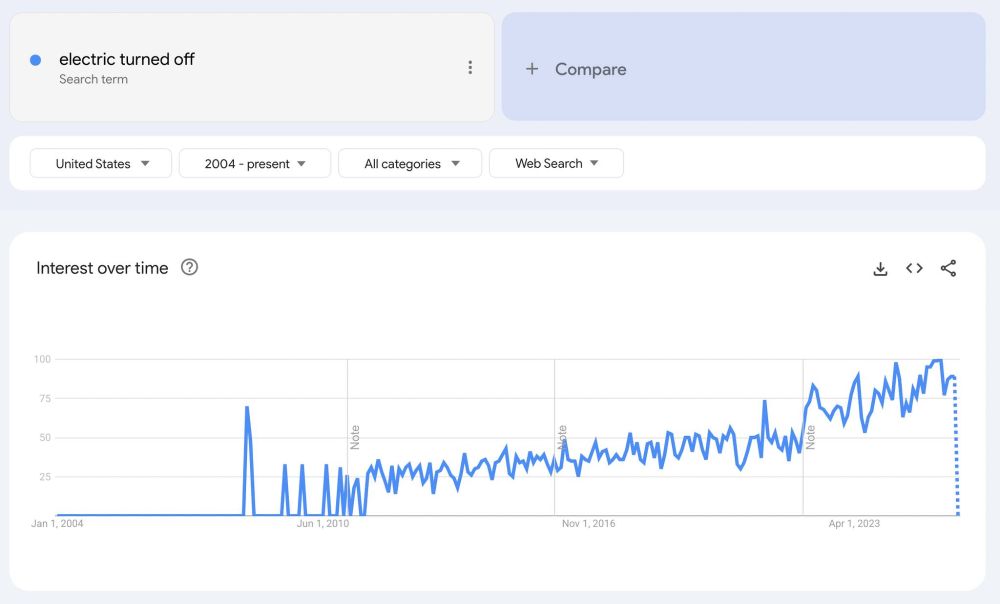
Task: Select the electric turned off search term
Action: click(x=128, y=59)
